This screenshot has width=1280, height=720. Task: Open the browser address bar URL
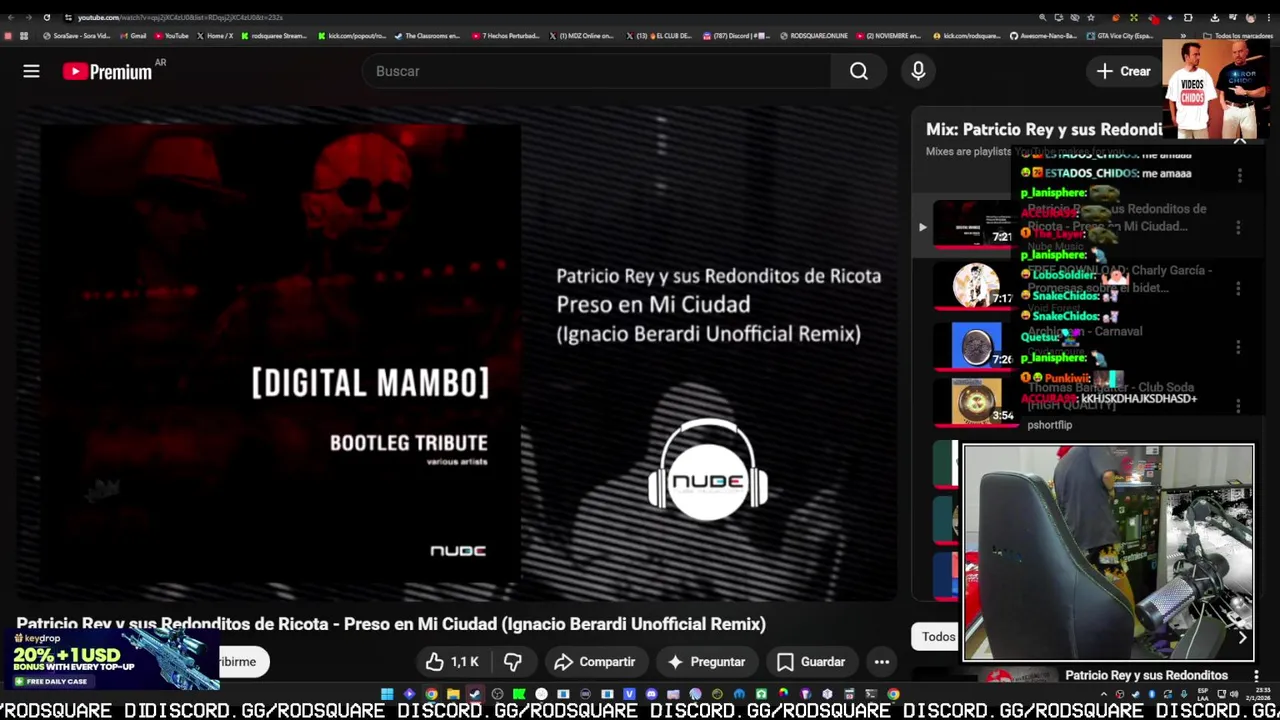point(180,17)
